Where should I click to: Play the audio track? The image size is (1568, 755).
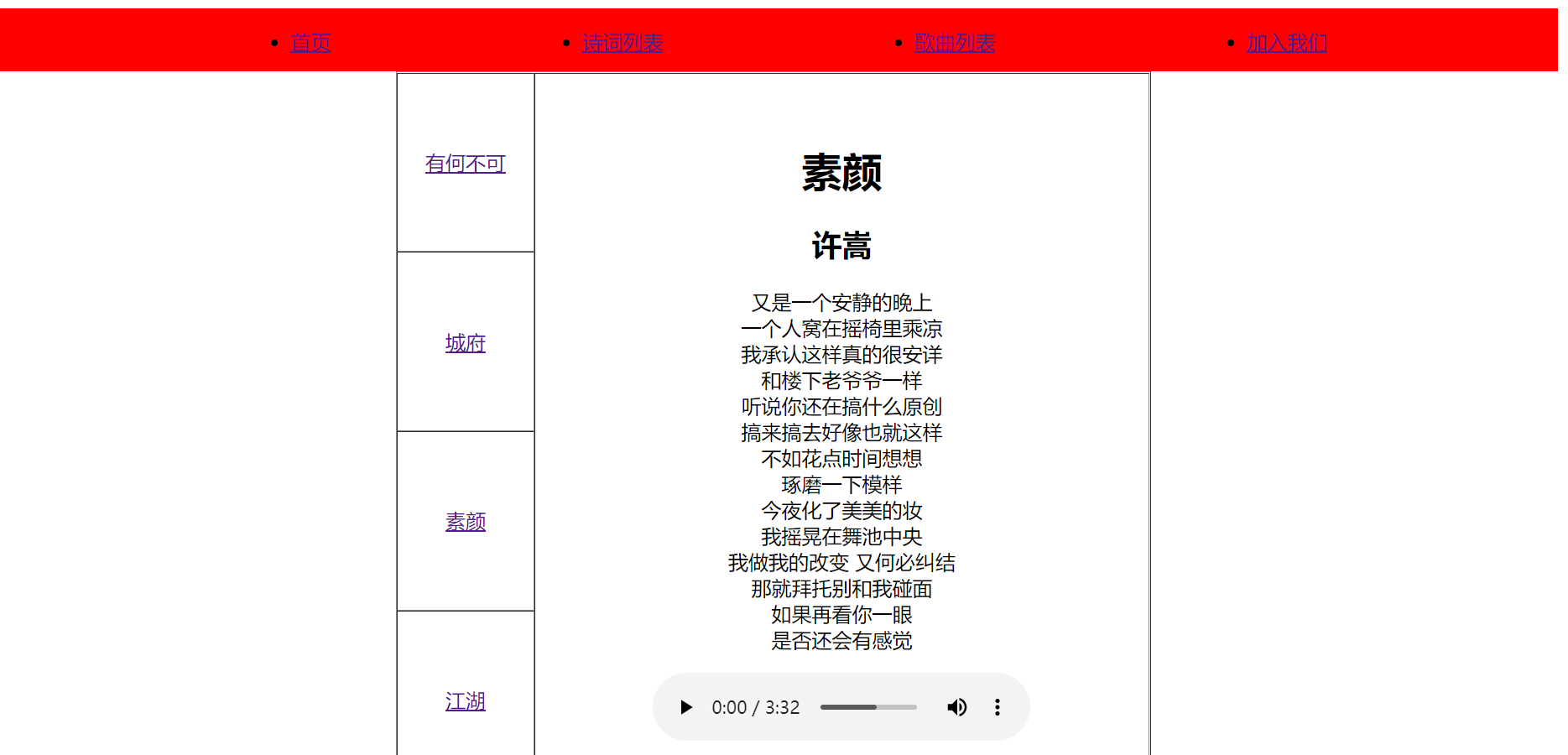click(686, 707)
